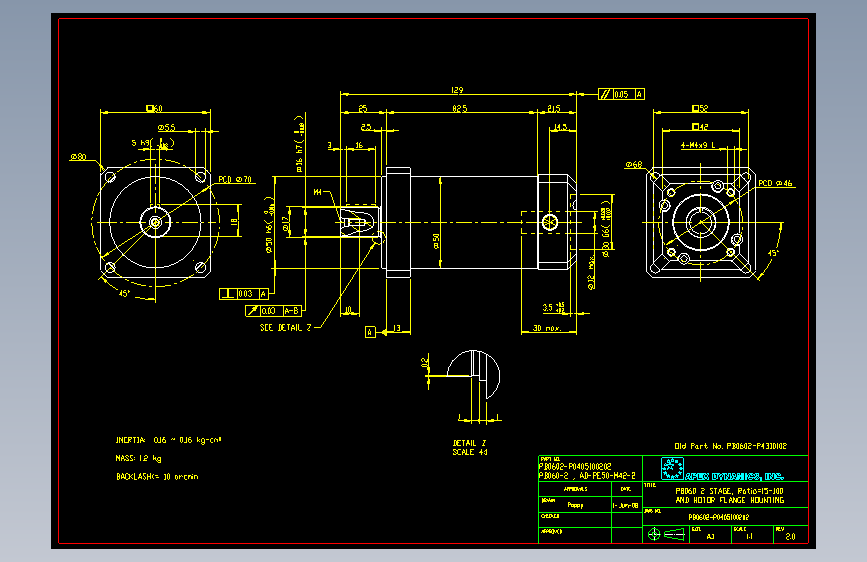The width and height of the screenshot is (867, 562).
Task: Click the 14.5 dimension on the motor flange
Action: pos(560,127)
